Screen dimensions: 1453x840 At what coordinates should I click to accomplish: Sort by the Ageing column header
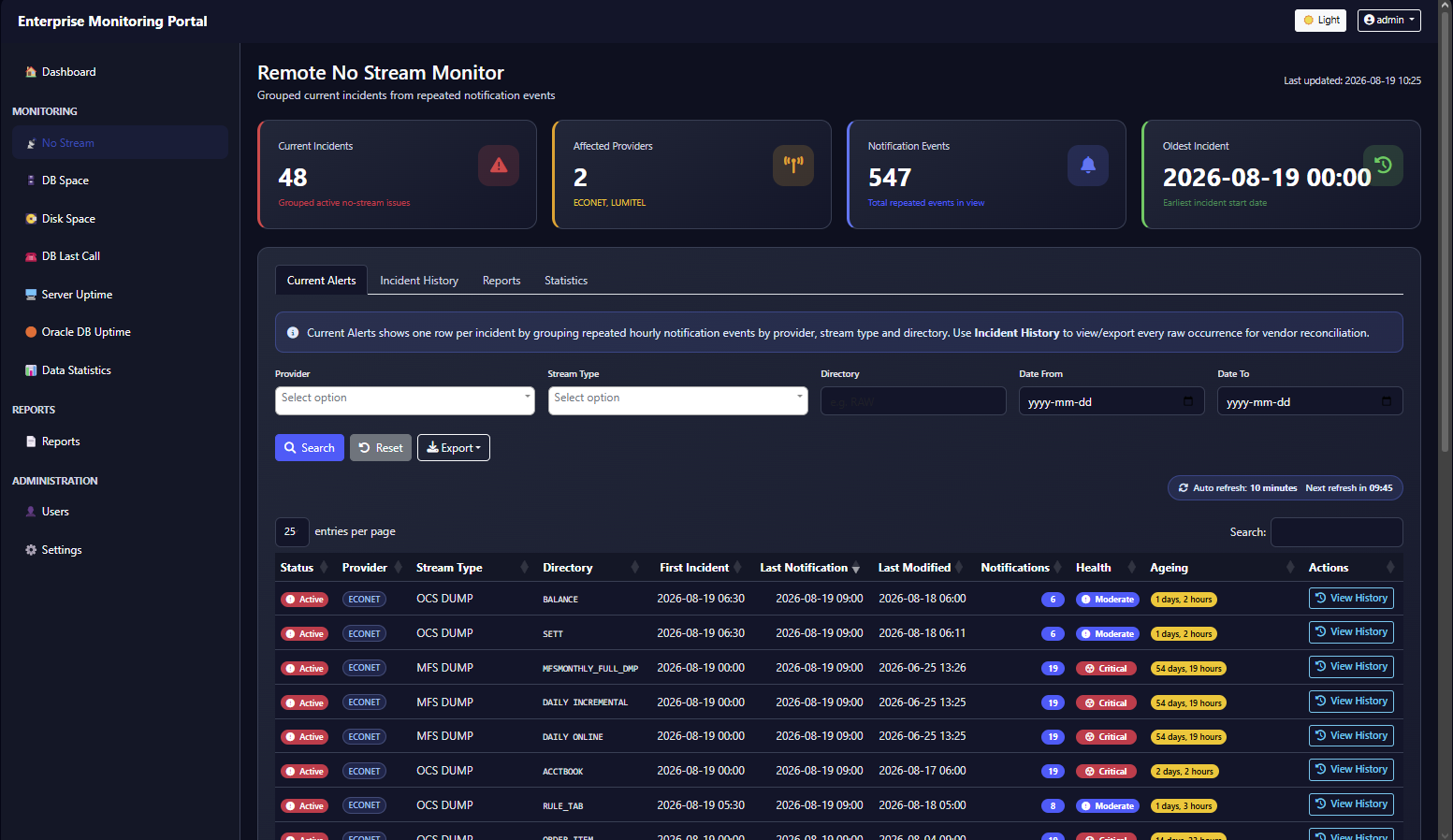click(x=1222, y=568)
